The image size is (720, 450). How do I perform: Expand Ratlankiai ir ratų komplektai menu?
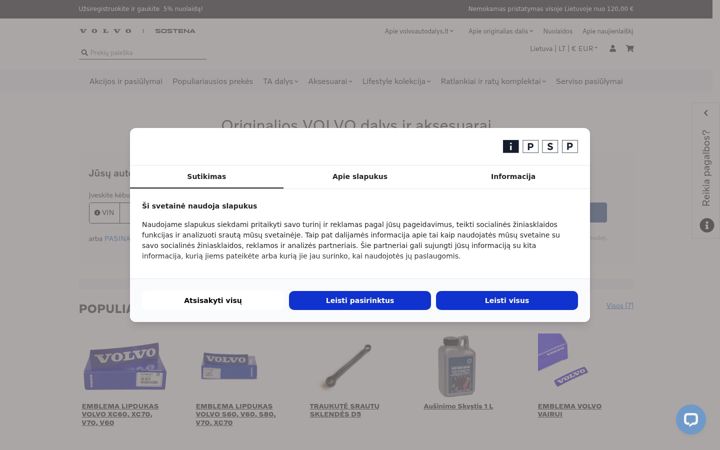pyautogui.click(x=493, y=81)
